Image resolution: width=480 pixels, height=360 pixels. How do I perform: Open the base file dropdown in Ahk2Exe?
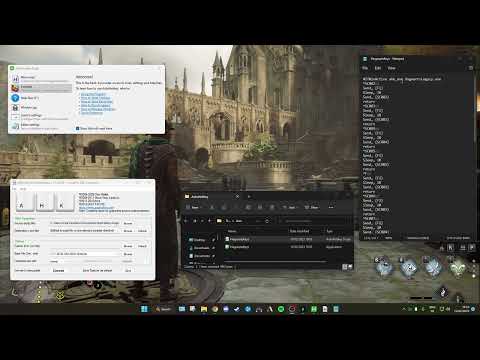coord(84,254)
